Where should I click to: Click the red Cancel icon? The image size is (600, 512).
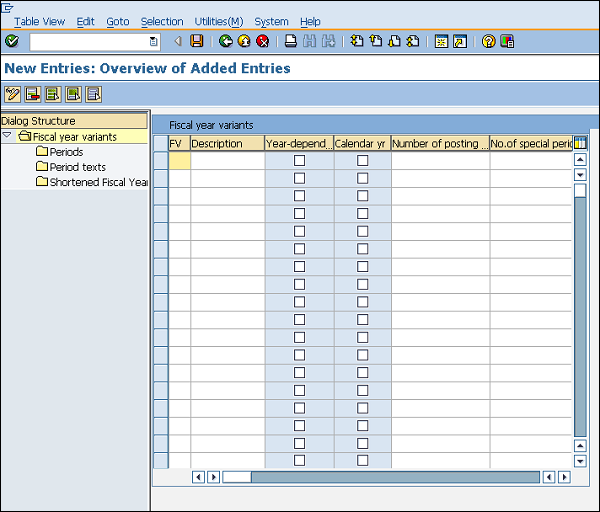(263, 41)
